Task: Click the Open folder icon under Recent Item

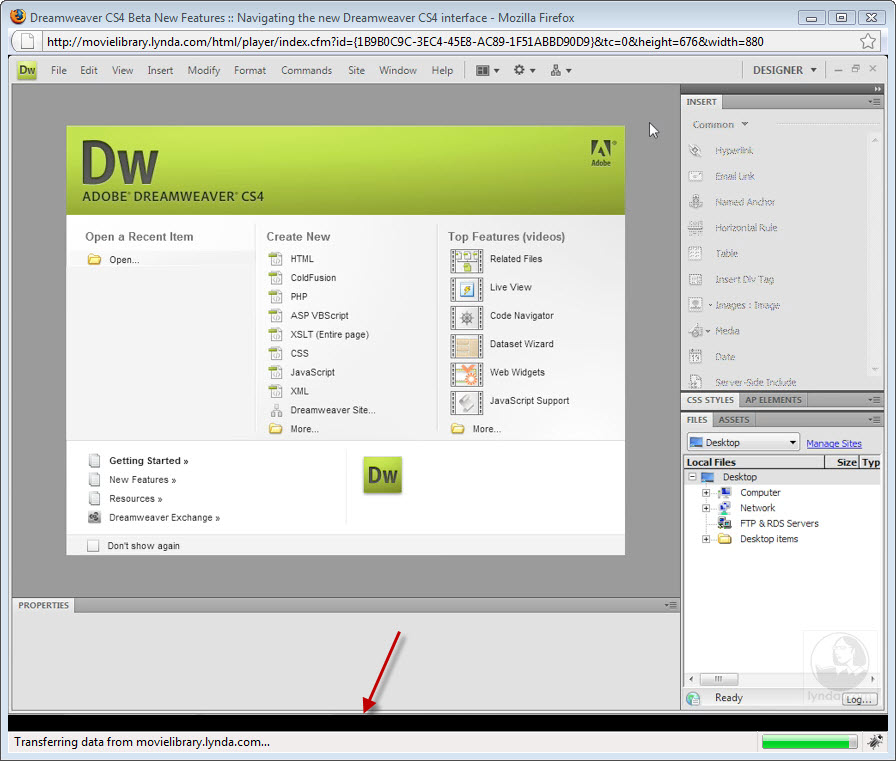Action: (x=94, y=259)
